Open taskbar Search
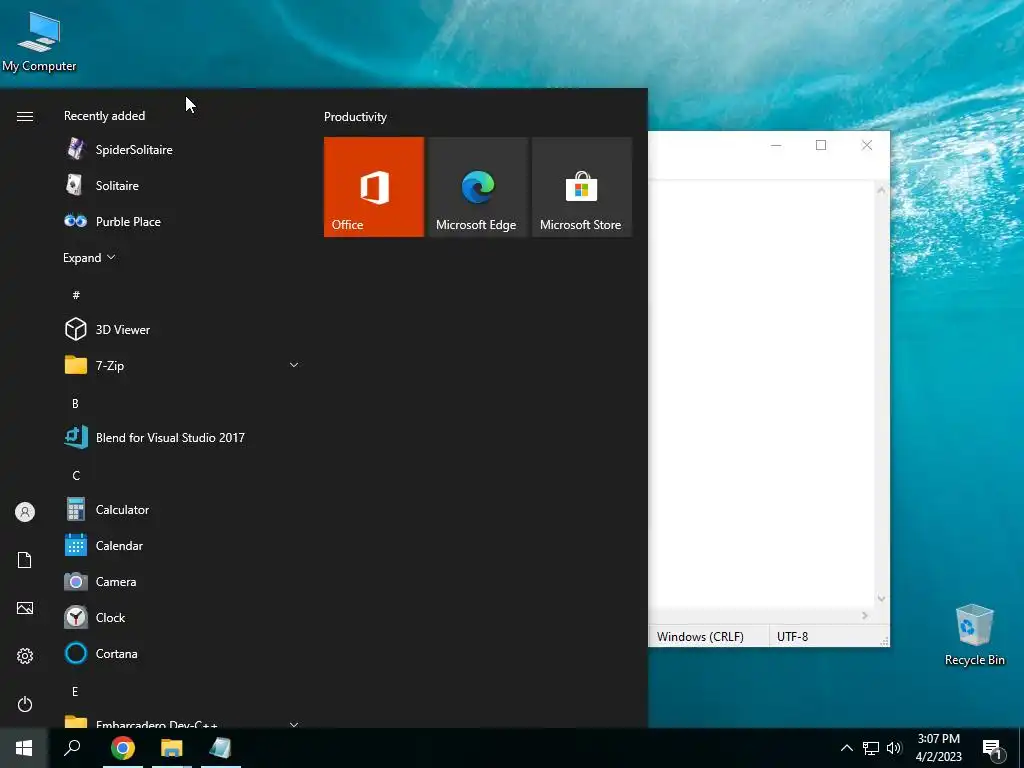The height and width of the screenshot is (768, 1024). click(72, 748)
